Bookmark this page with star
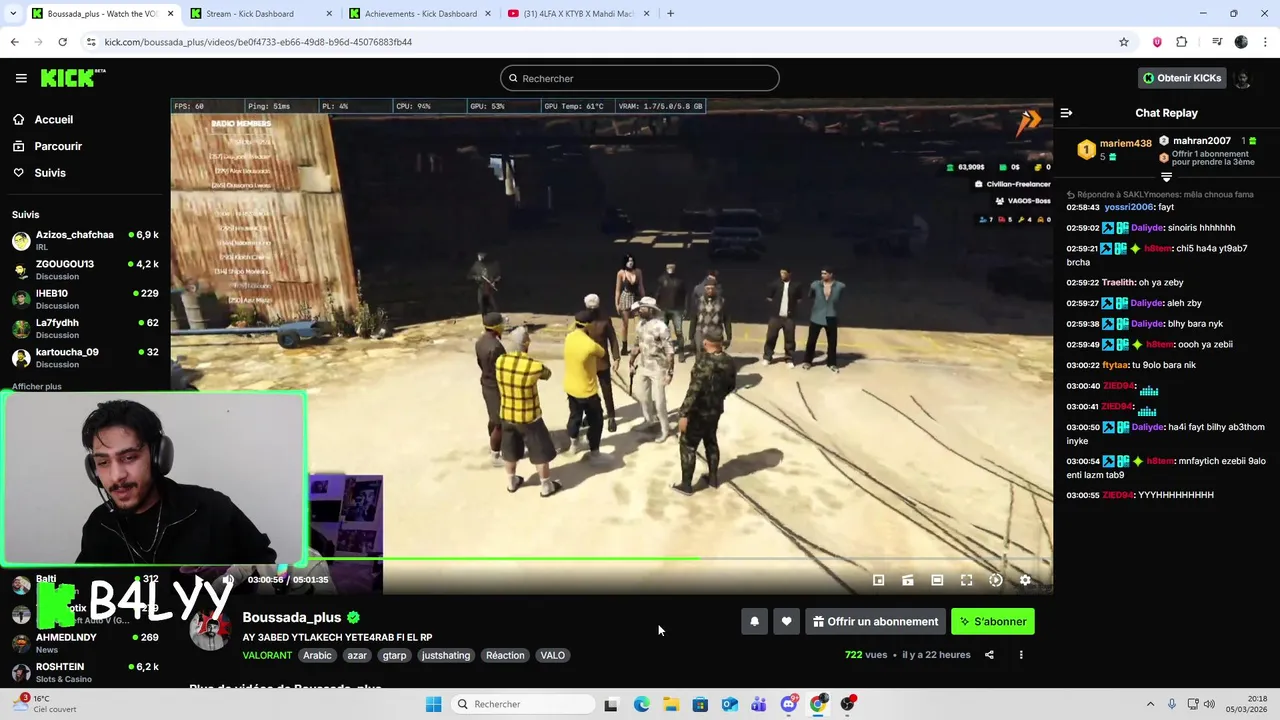1280x720 pixels. click(1124, 42)
